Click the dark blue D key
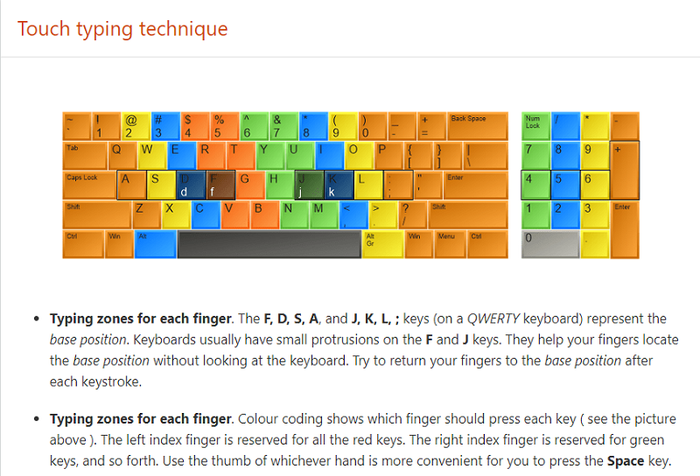Image resolution: width=700 pixels, height=476 pixels. tap(191, 185)
